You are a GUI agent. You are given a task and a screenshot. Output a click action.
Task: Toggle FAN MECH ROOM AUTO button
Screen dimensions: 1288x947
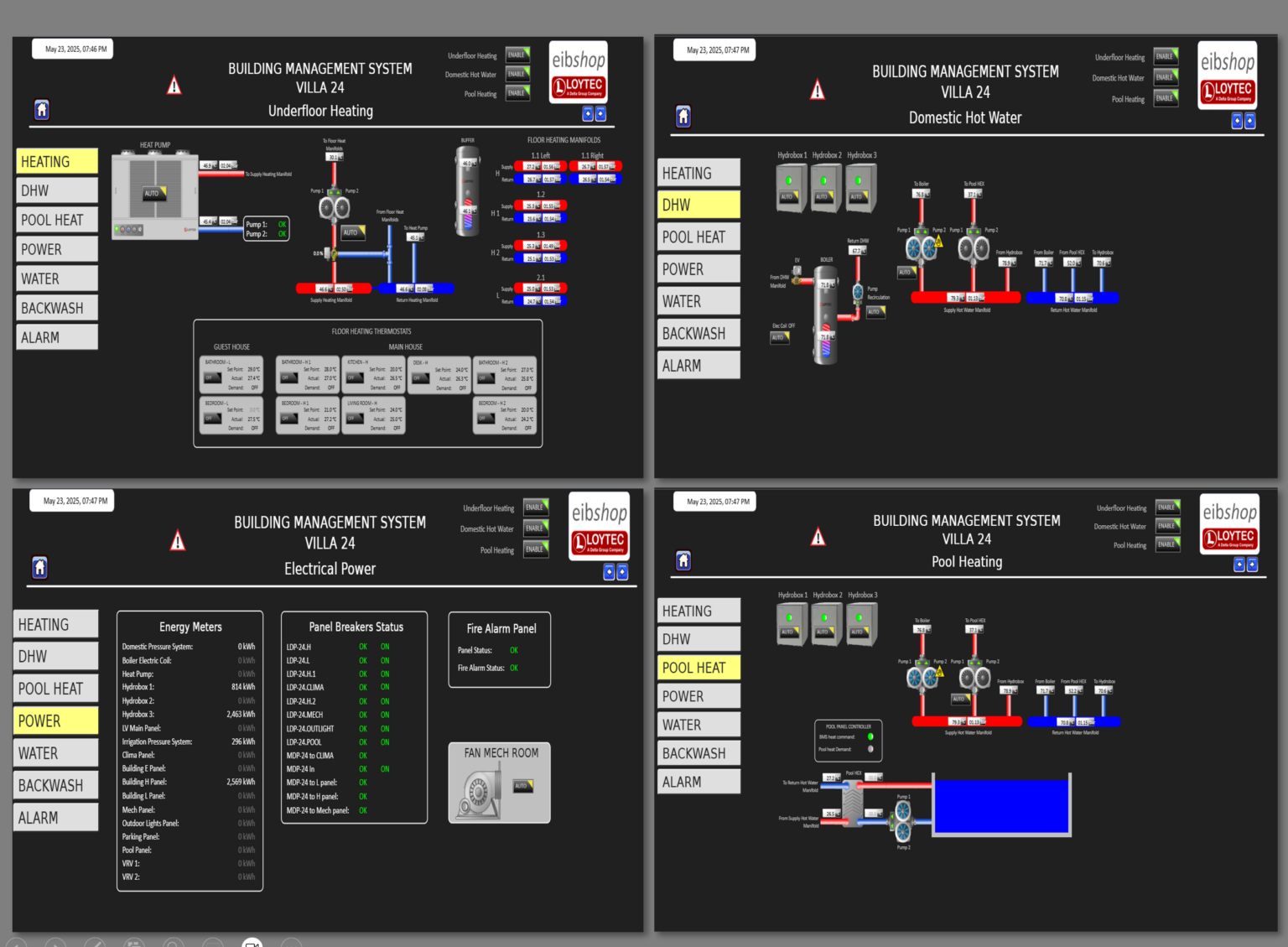(523, 786)
